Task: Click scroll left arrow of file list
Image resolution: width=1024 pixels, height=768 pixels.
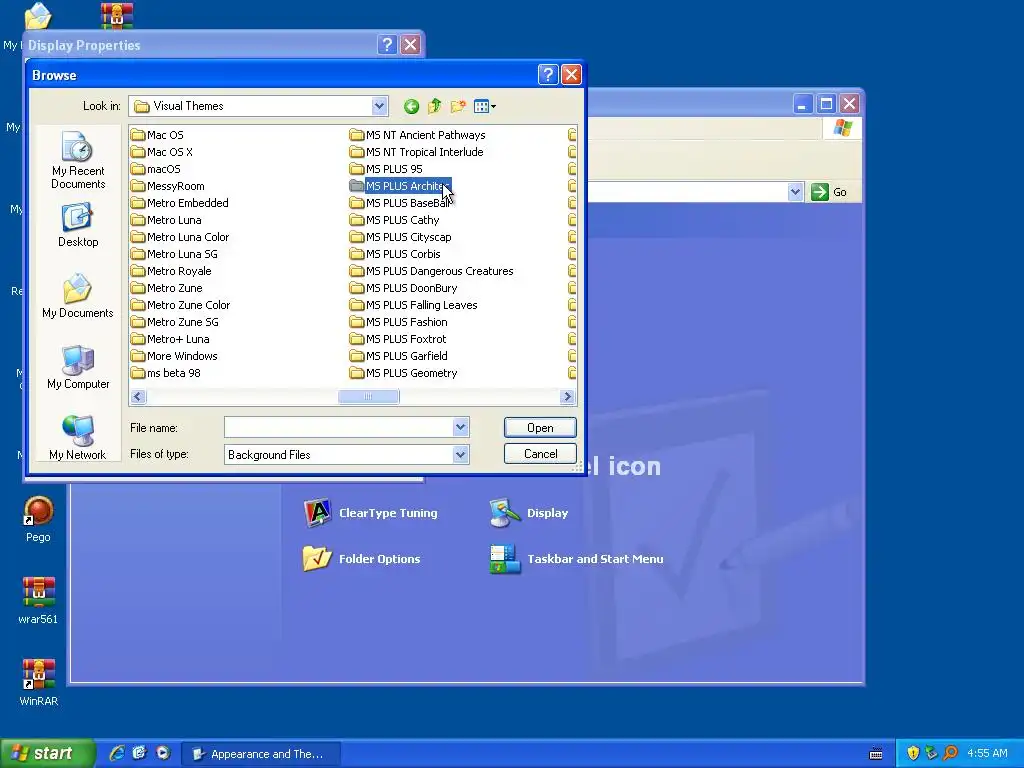Action: (x=138, y=396)
